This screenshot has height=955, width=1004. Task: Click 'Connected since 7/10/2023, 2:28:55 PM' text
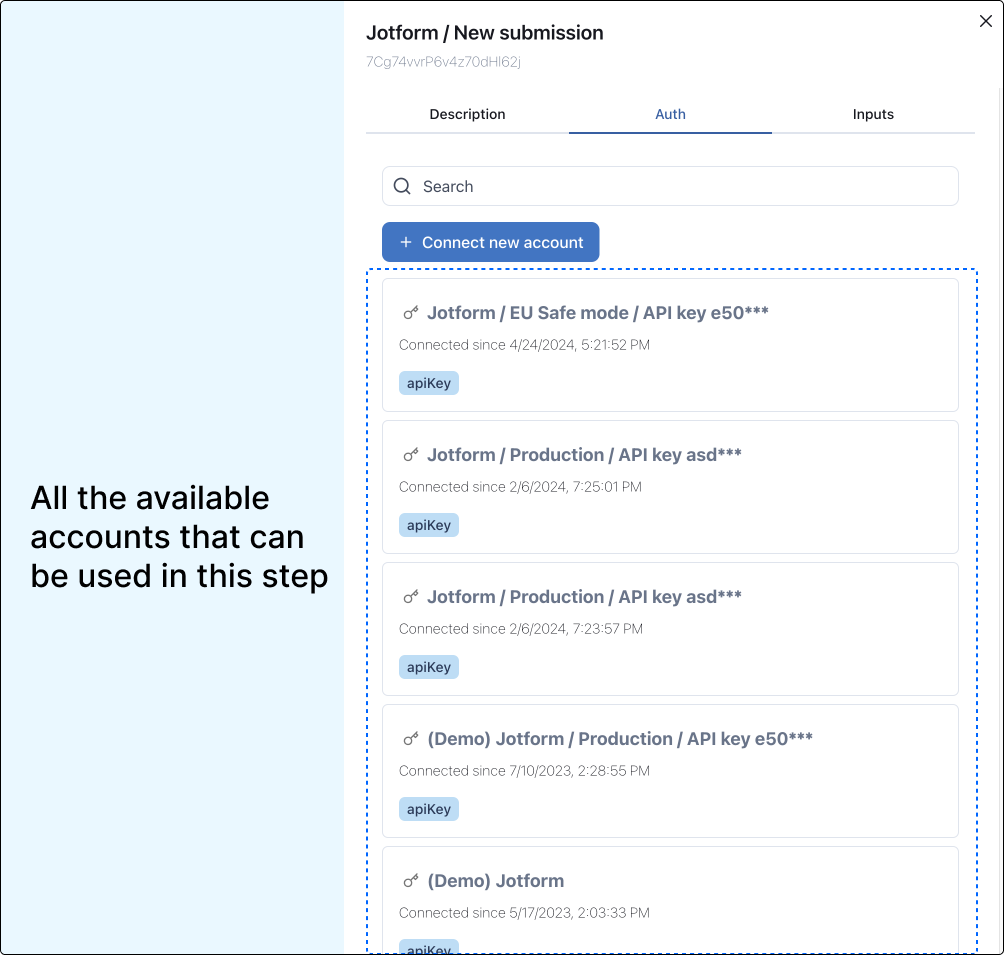click(524, 771)
